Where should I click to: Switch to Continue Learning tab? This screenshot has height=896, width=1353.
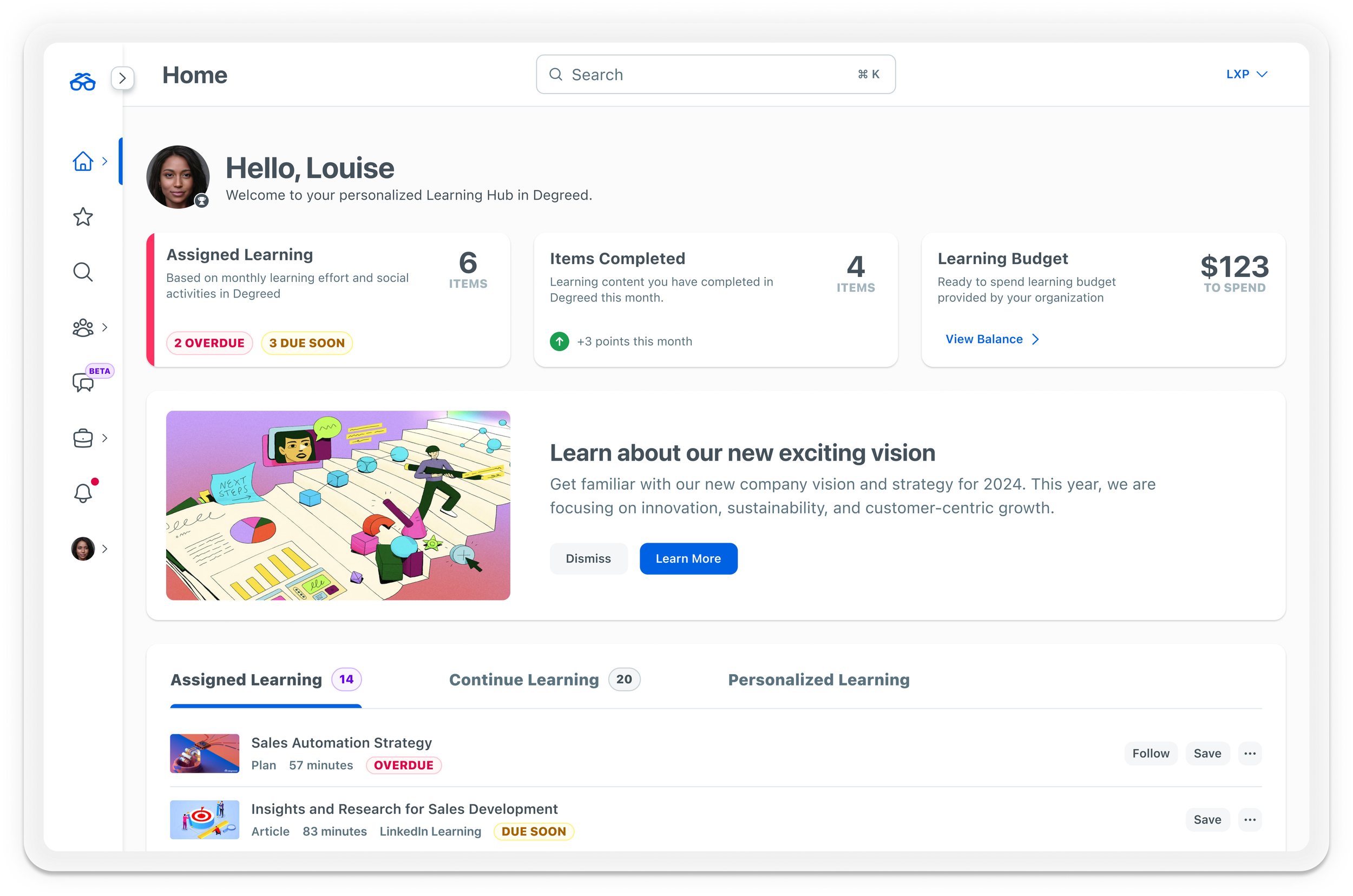(x=523, y=680)
